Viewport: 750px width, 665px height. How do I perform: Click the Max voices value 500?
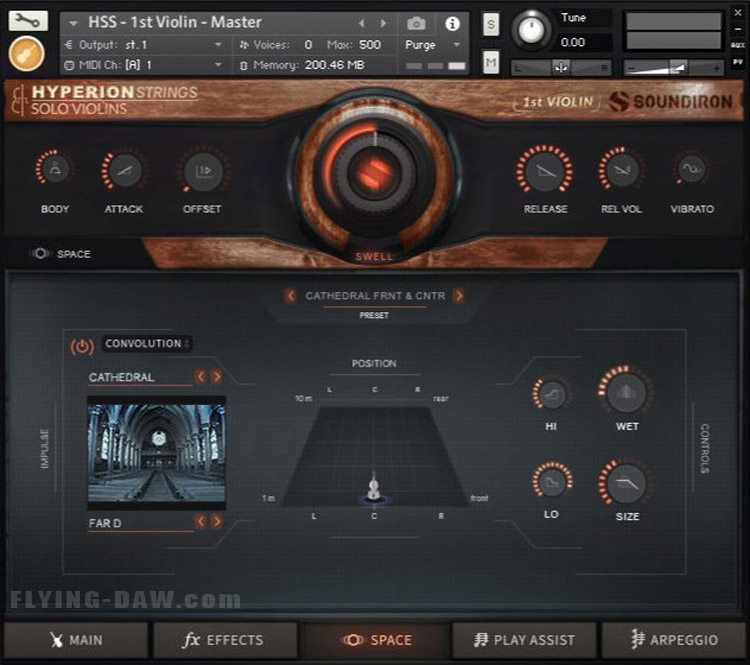370,45
